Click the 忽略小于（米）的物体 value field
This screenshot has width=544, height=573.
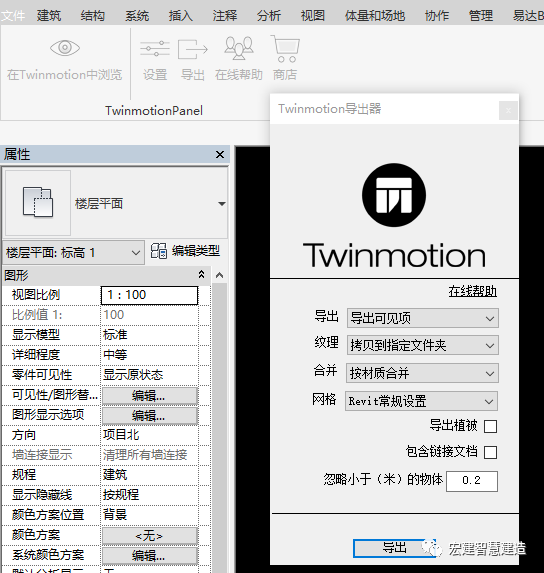(472, 481)
